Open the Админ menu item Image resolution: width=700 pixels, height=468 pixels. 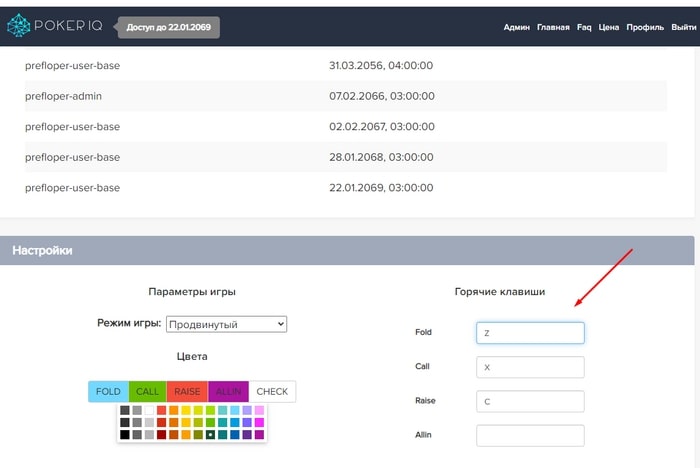(517, 27)
